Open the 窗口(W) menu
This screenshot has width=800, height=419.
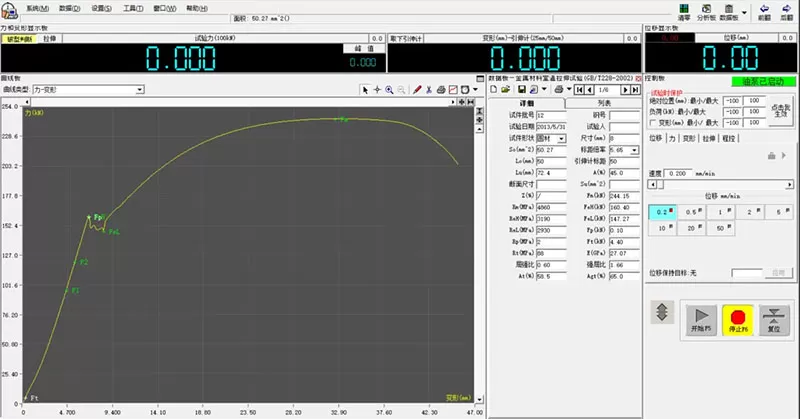(x=165, y=8)
